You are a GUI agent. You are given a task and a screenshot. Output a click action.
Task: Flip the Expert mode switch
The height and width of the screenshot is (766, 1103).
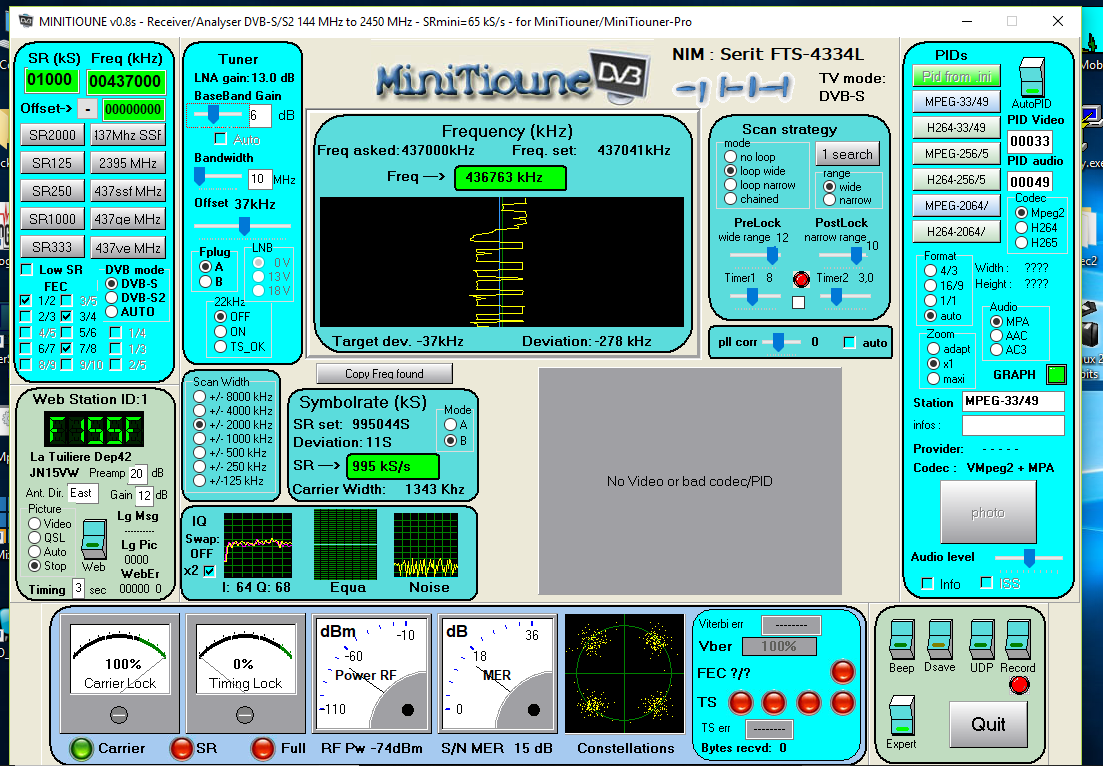click(x=901, y=714)
